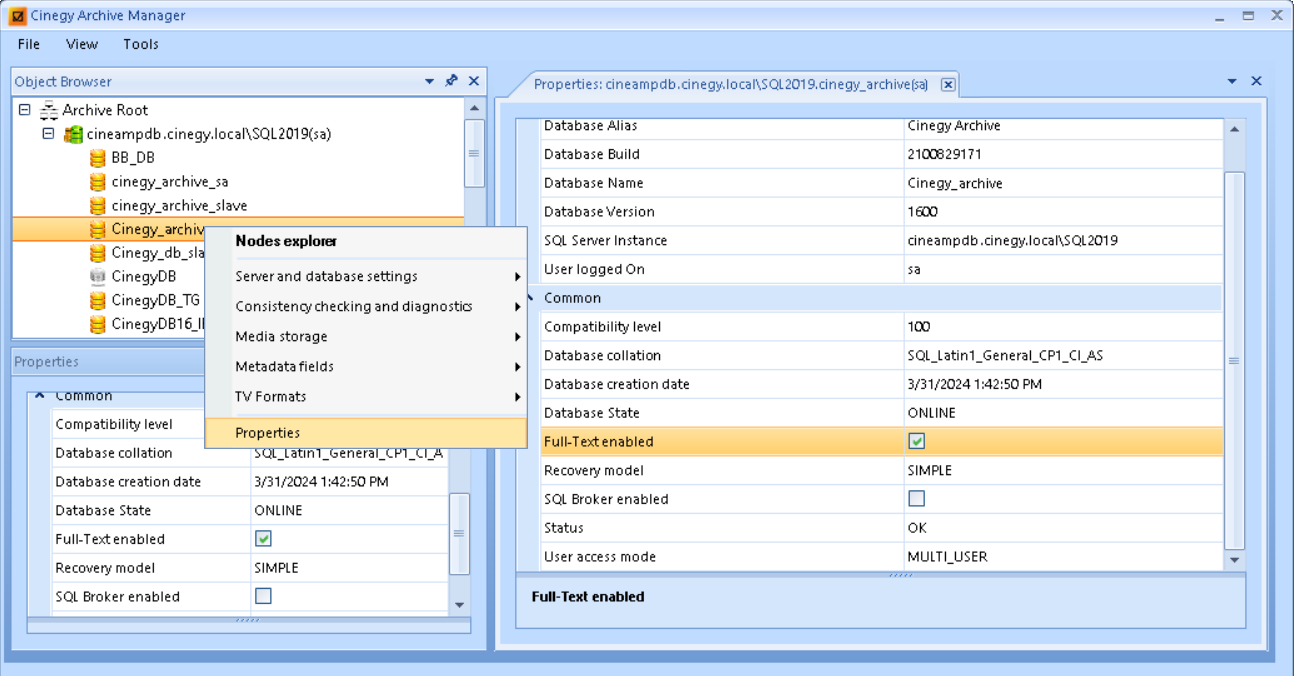Open the document tab list dropdown arrow
Viewport: 1294px width, 676px height.
click(1232, 81)
